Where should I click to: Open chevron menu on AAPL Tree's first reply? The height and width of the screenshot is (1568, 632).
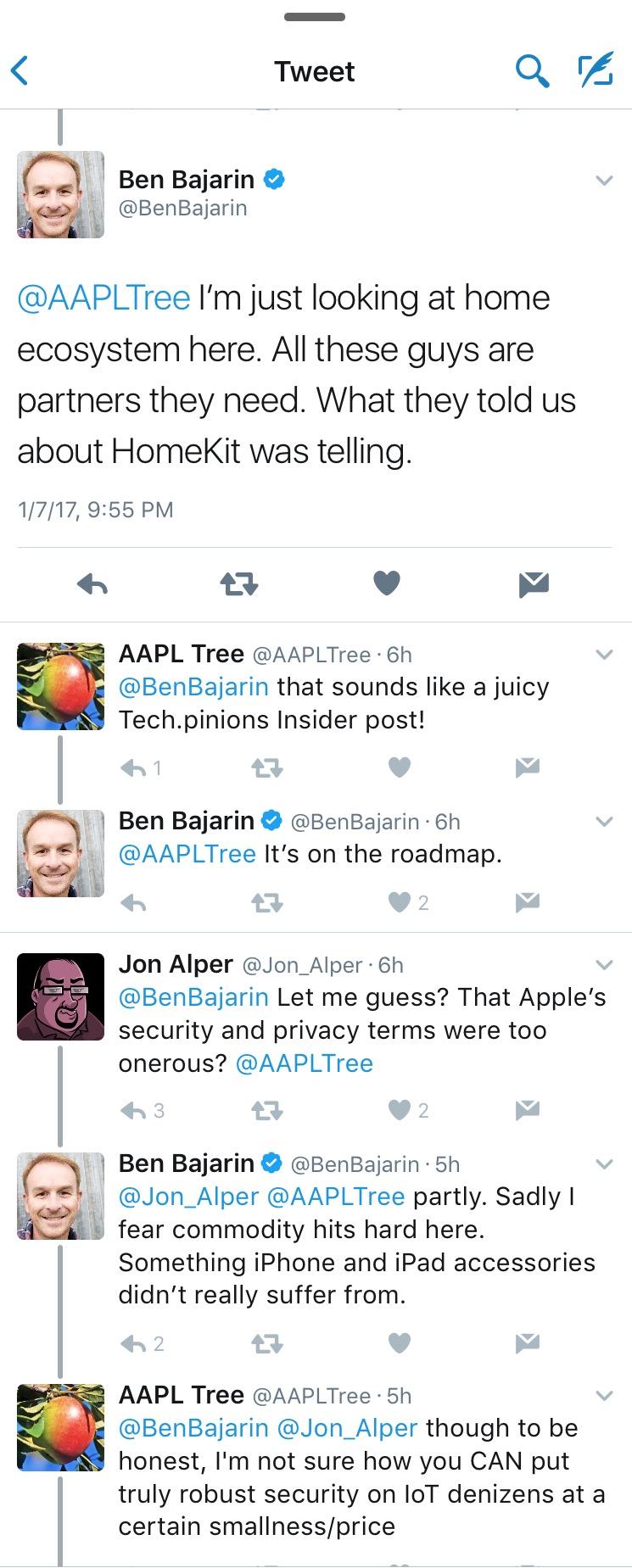pos(604,655)
